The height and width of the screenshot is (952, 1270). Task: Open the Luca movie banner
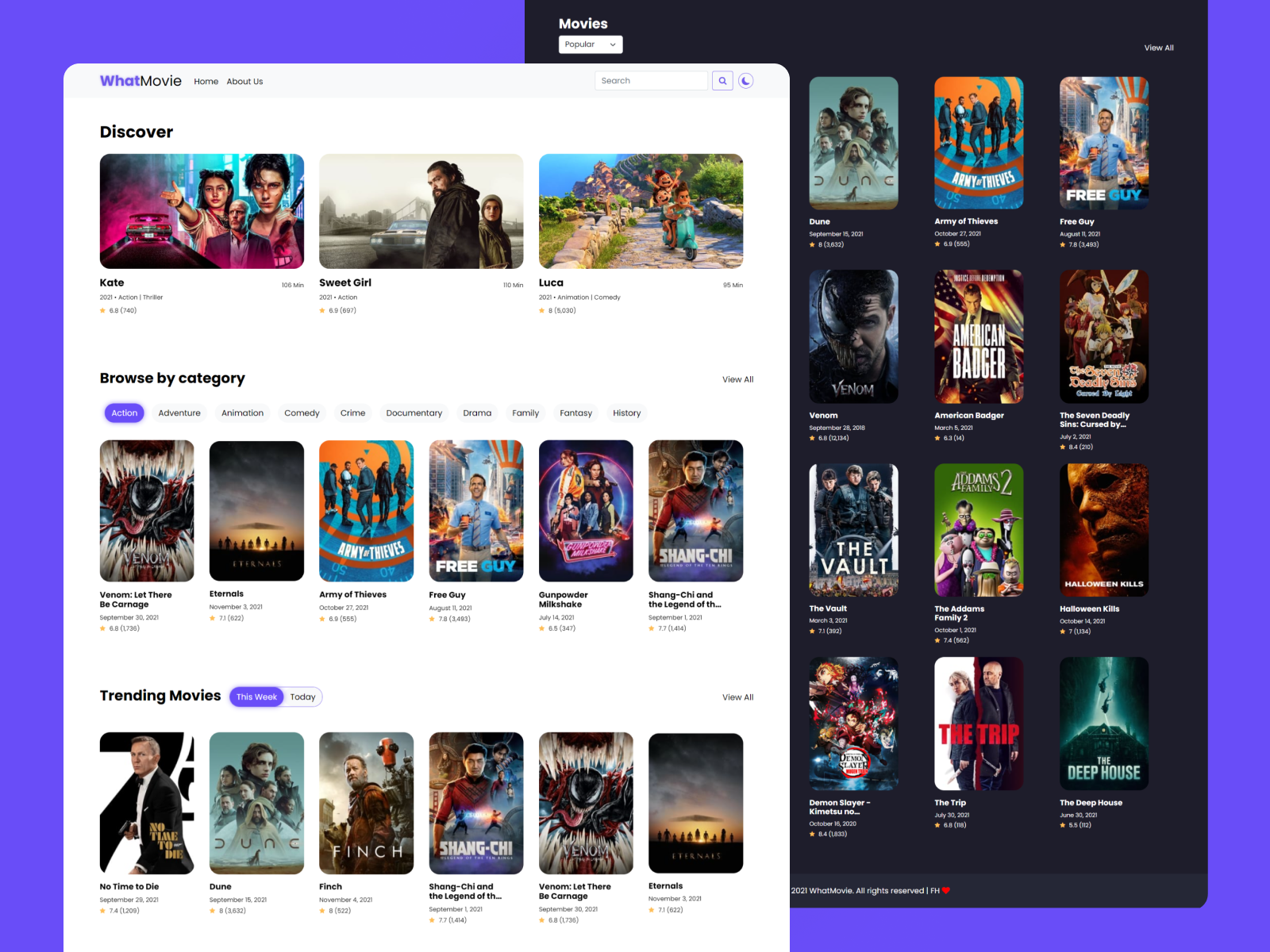point(641,211)
